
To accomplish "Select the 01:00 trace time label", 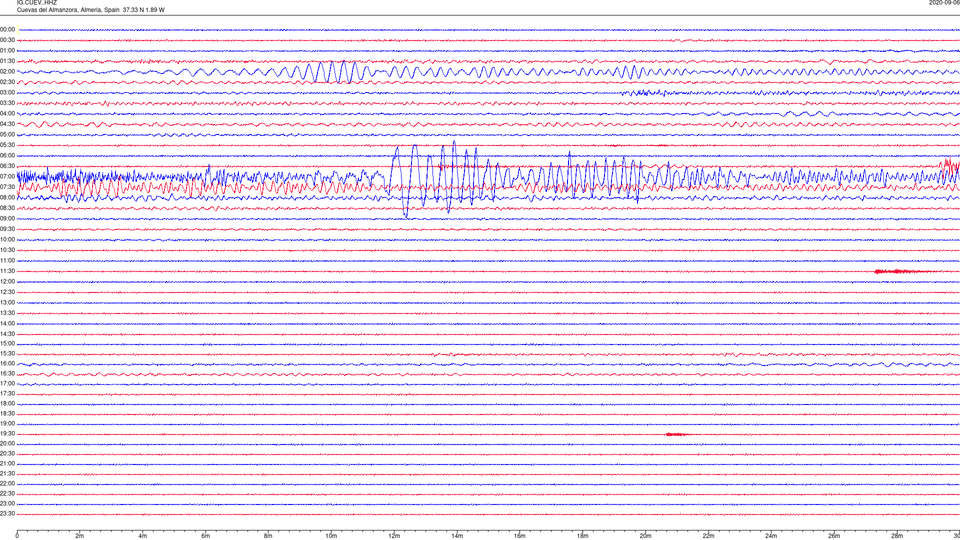I will click(x=8, y=51).
